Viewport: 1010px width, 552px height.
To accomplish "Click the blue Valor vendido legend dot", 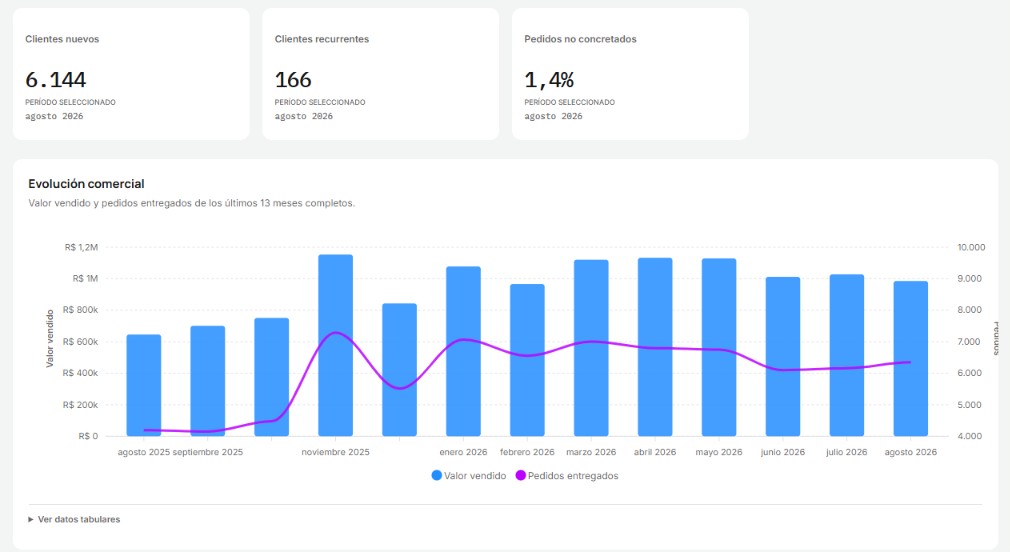I will pyautogui.click(x=437, y=476).
